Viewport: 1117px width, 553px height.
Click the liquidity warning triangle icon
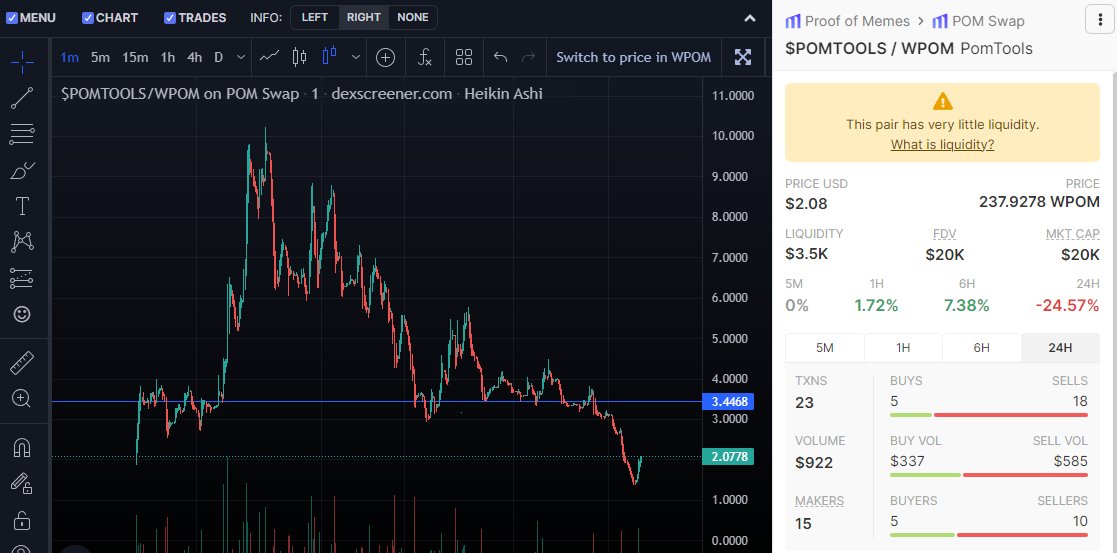pyautogui.click(x=942, y=100)
